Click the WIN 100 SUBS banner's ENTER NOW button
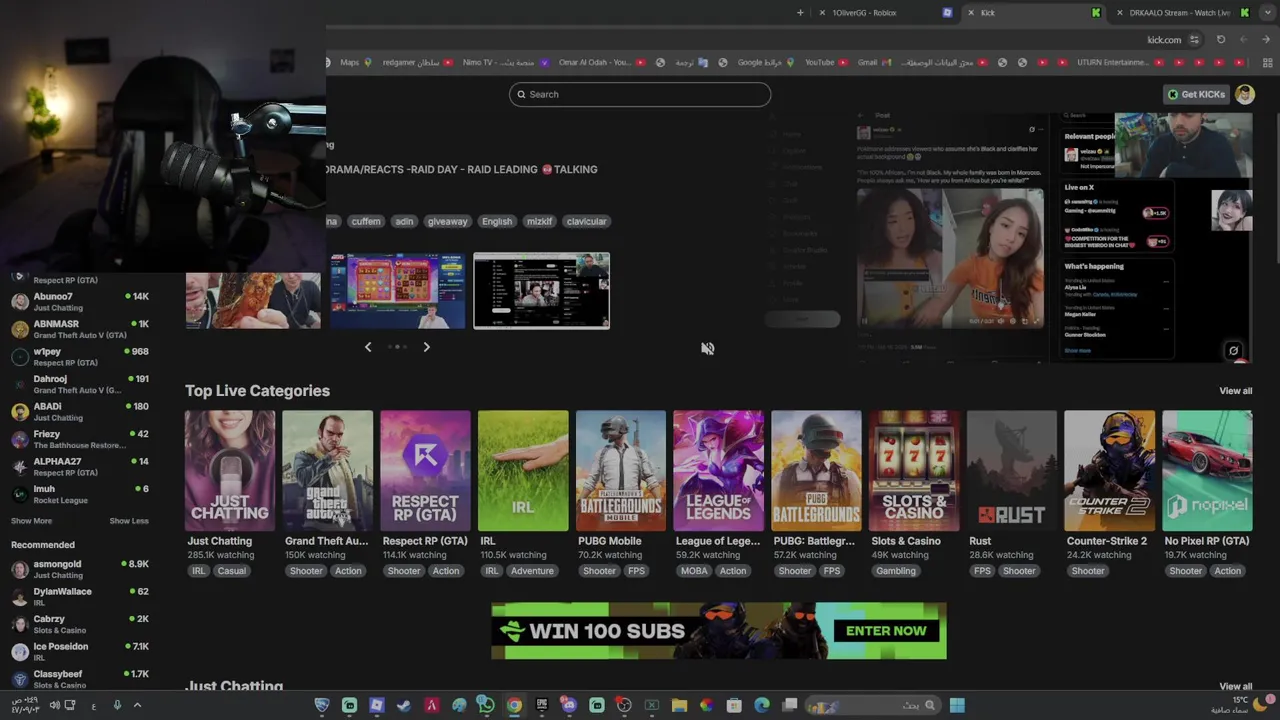 886,631
